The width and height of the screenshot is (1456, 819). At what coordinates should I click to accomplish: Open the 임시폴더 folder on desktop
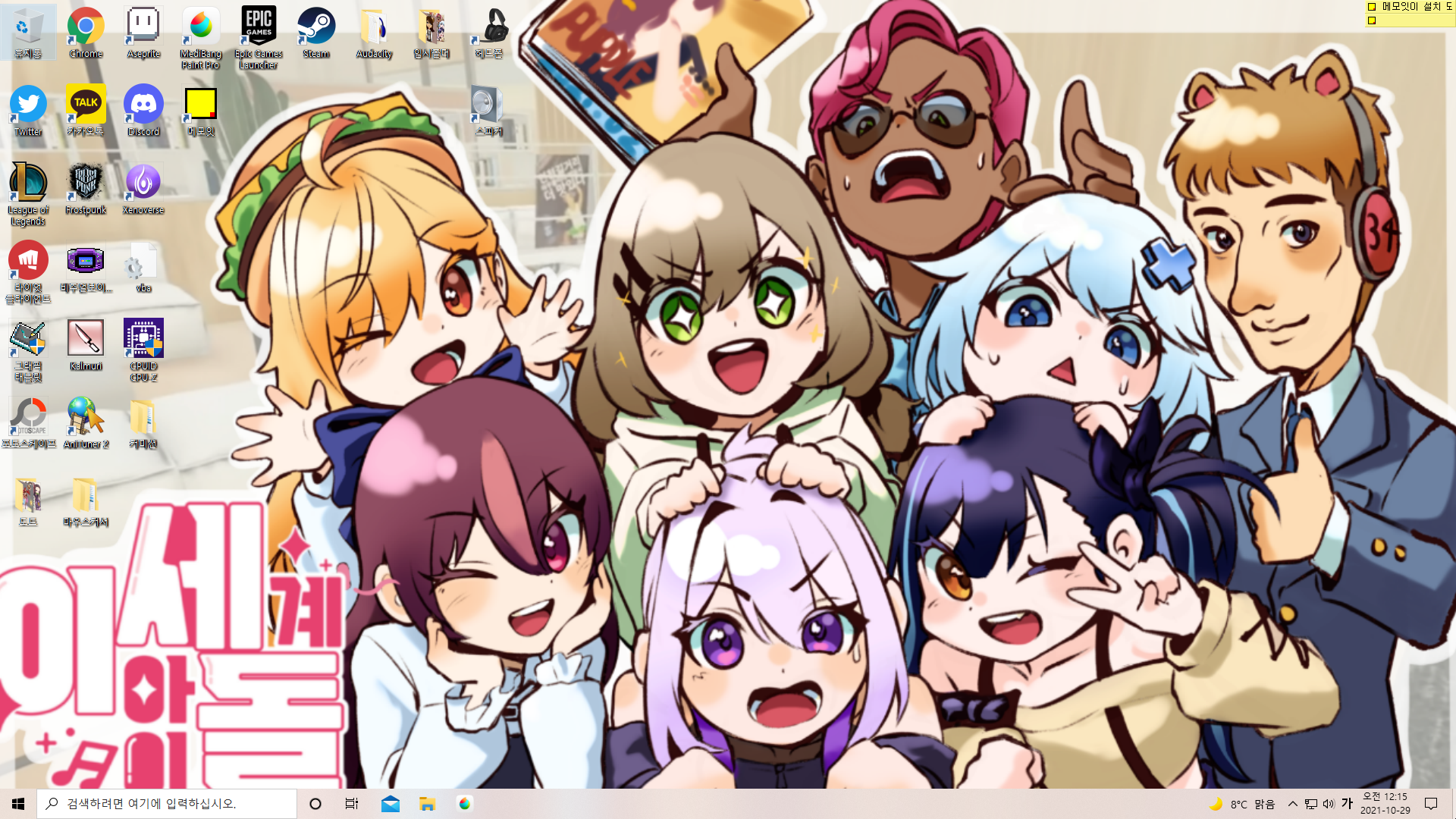pos(431,33)
